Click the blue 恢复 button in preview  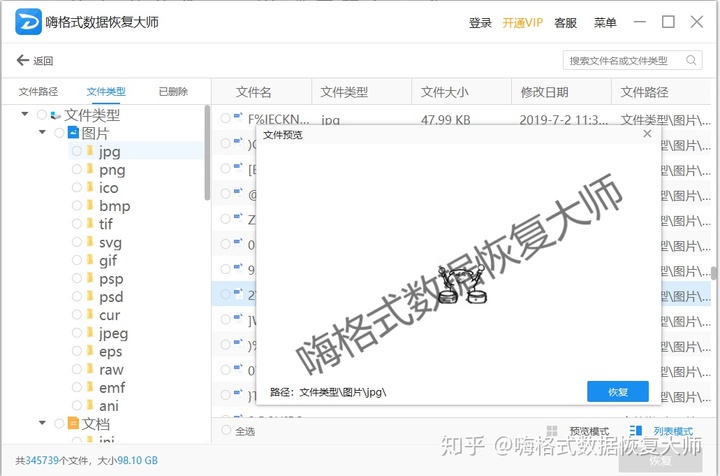pyautogui.click(x=618, y=392)
